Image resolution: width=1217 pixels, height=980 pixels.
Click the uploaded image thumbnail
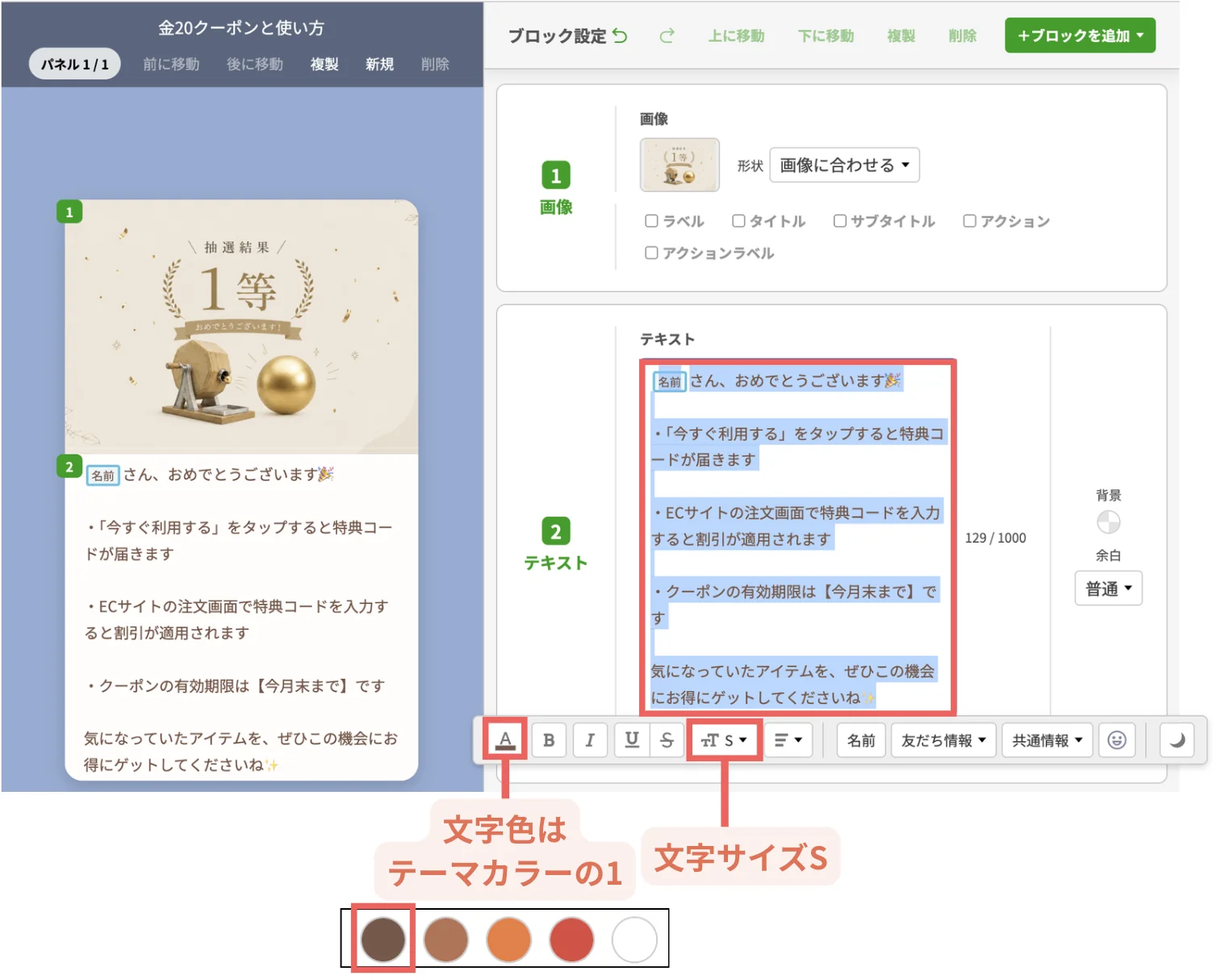point(680,165)
